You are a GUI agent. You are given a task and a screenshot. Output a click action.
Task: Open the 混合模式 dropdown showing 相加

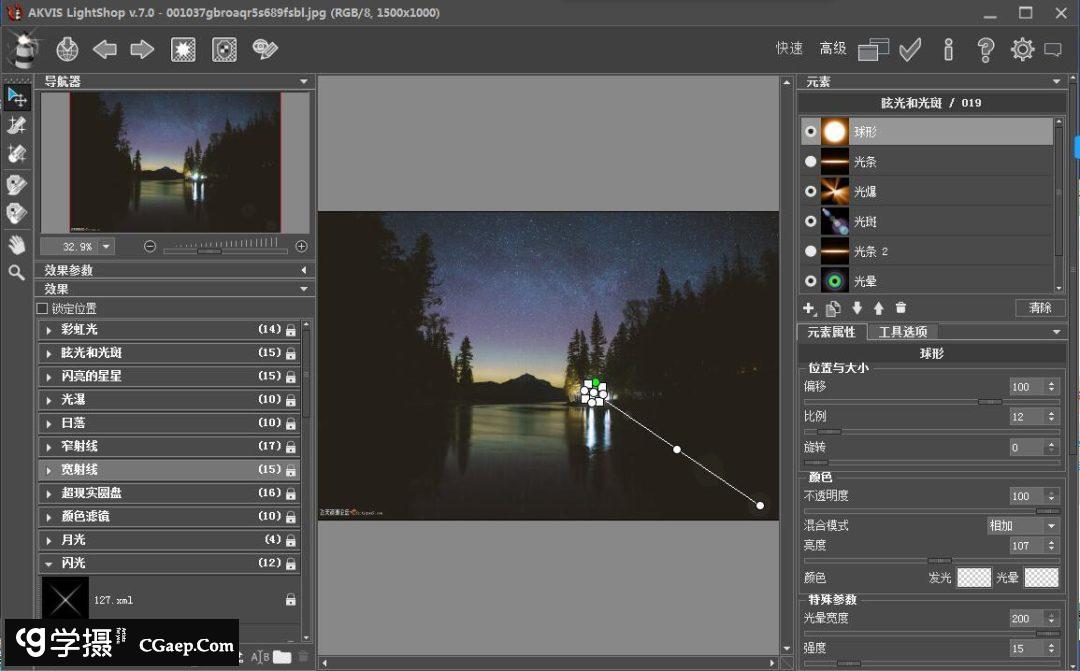pyautogui.click(x=1023, y=525)
